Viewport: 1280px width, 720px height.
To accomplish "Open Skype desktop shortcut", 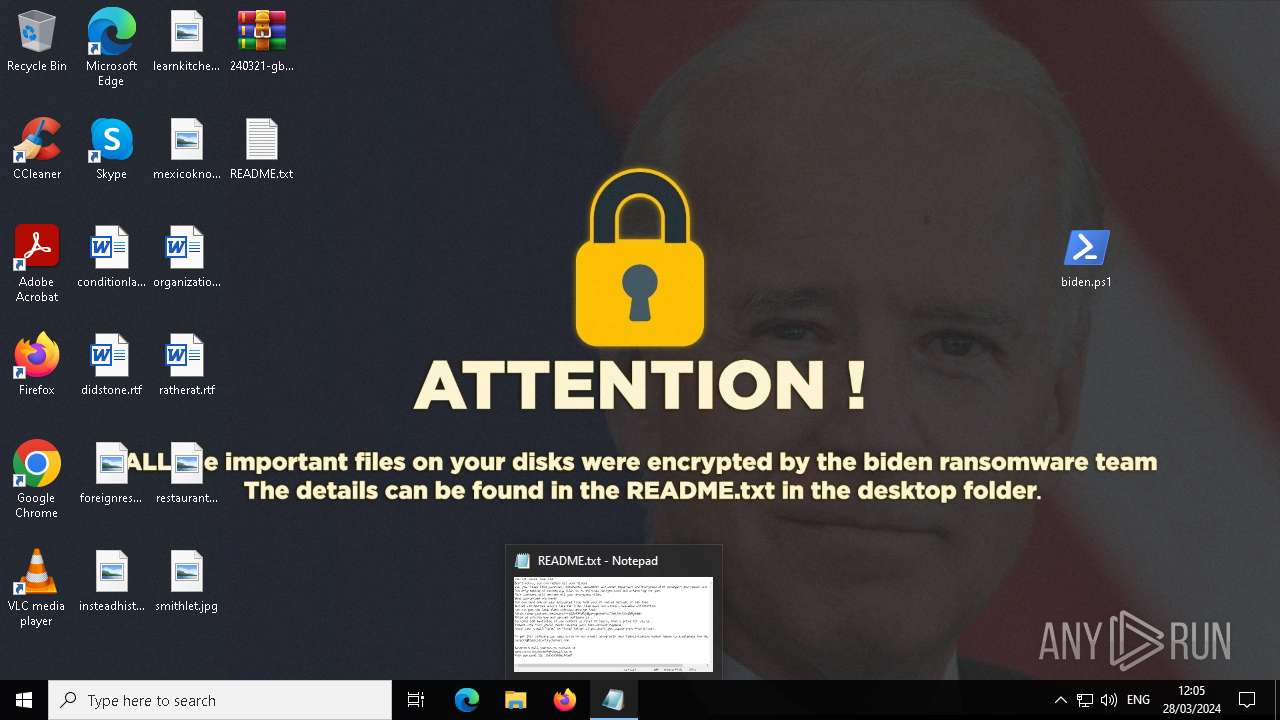I will coord(111,149).
